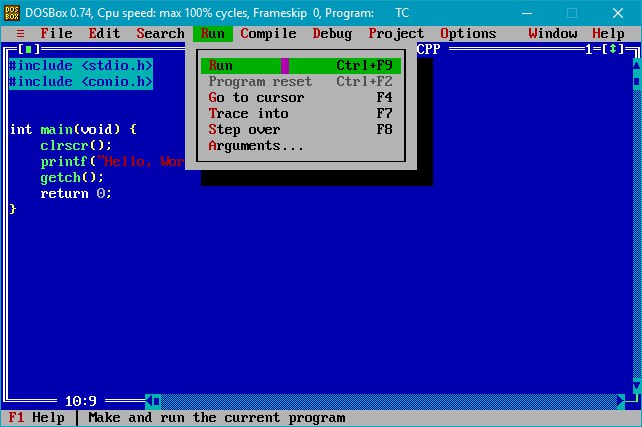This screenshot has height=427, width=642.
Task: Close the DOSBox window
Action: coord(618,13)
